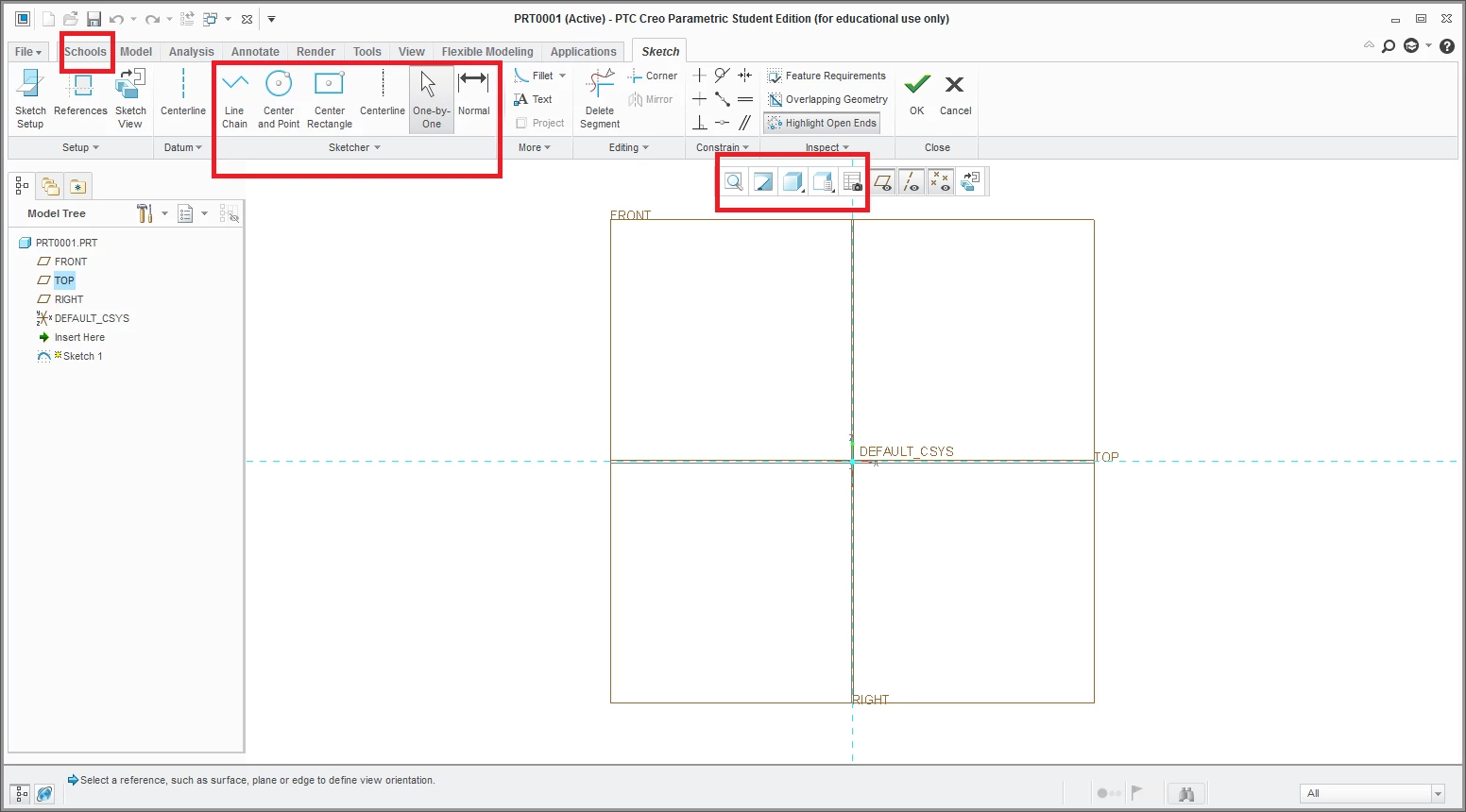The width and height of the screenshot is (1466, 812).
Task: Confirm the sketch with OK
Action: [x=917, y=93]
